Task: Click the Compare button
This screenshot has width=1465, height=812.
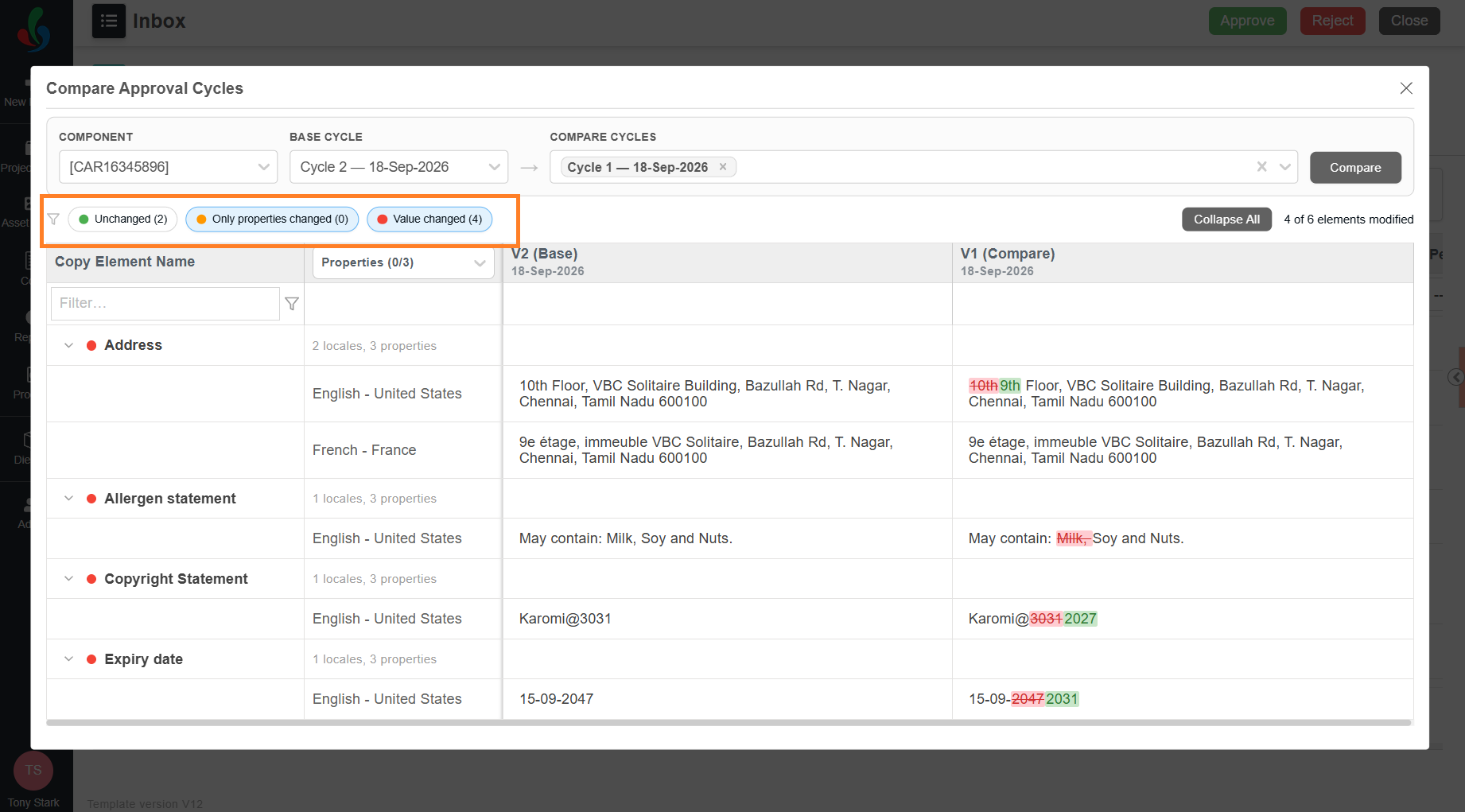Action: 1355,168
